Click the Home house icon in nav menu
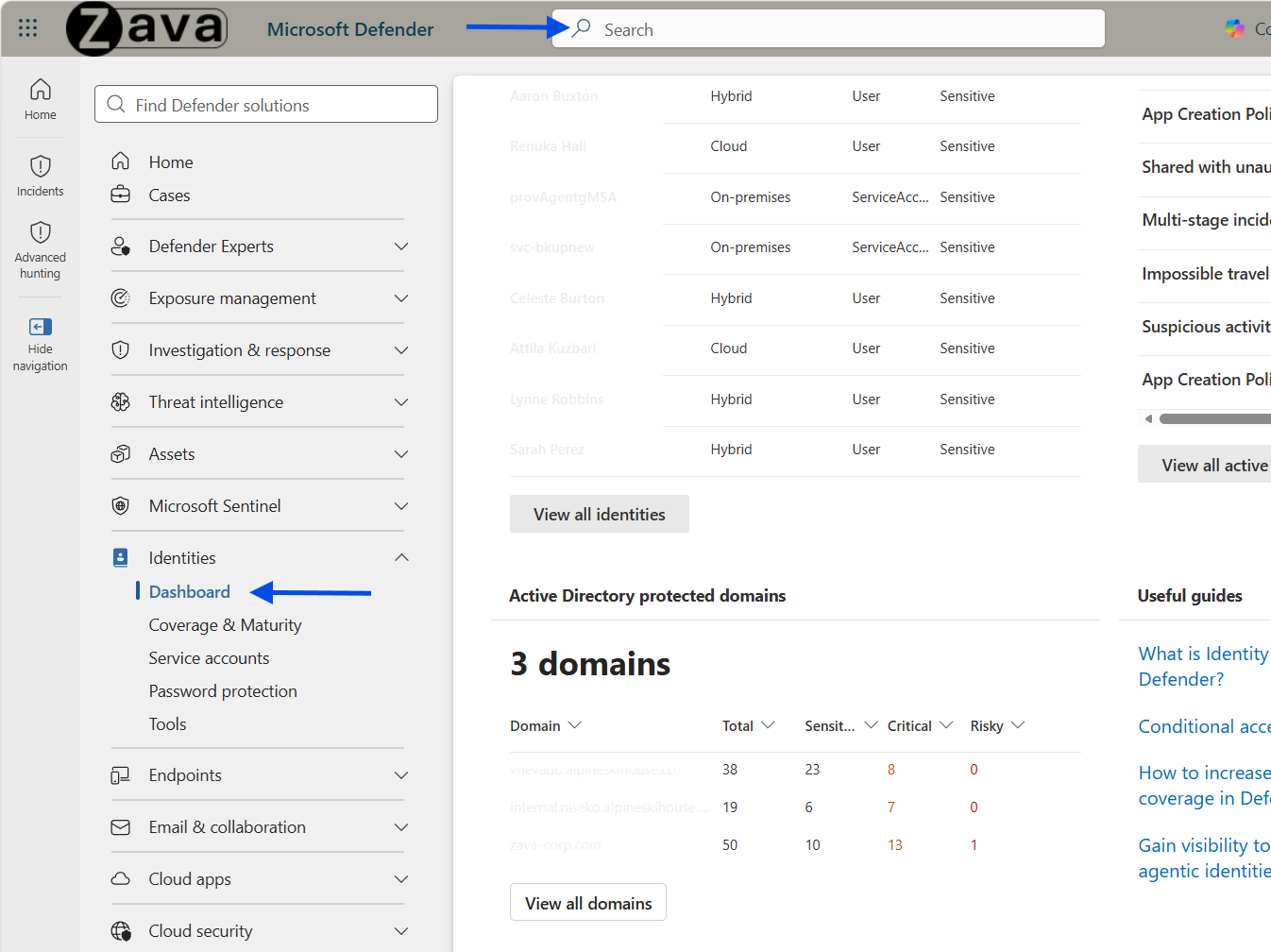Screen dimensions: 1271x952 tap(121, 161)
